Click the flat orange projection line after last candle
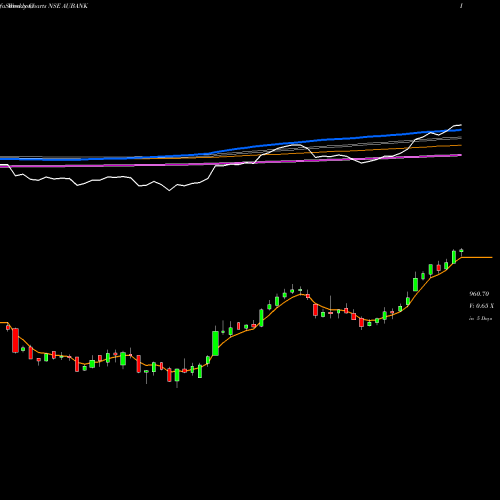 click(477, 257)
